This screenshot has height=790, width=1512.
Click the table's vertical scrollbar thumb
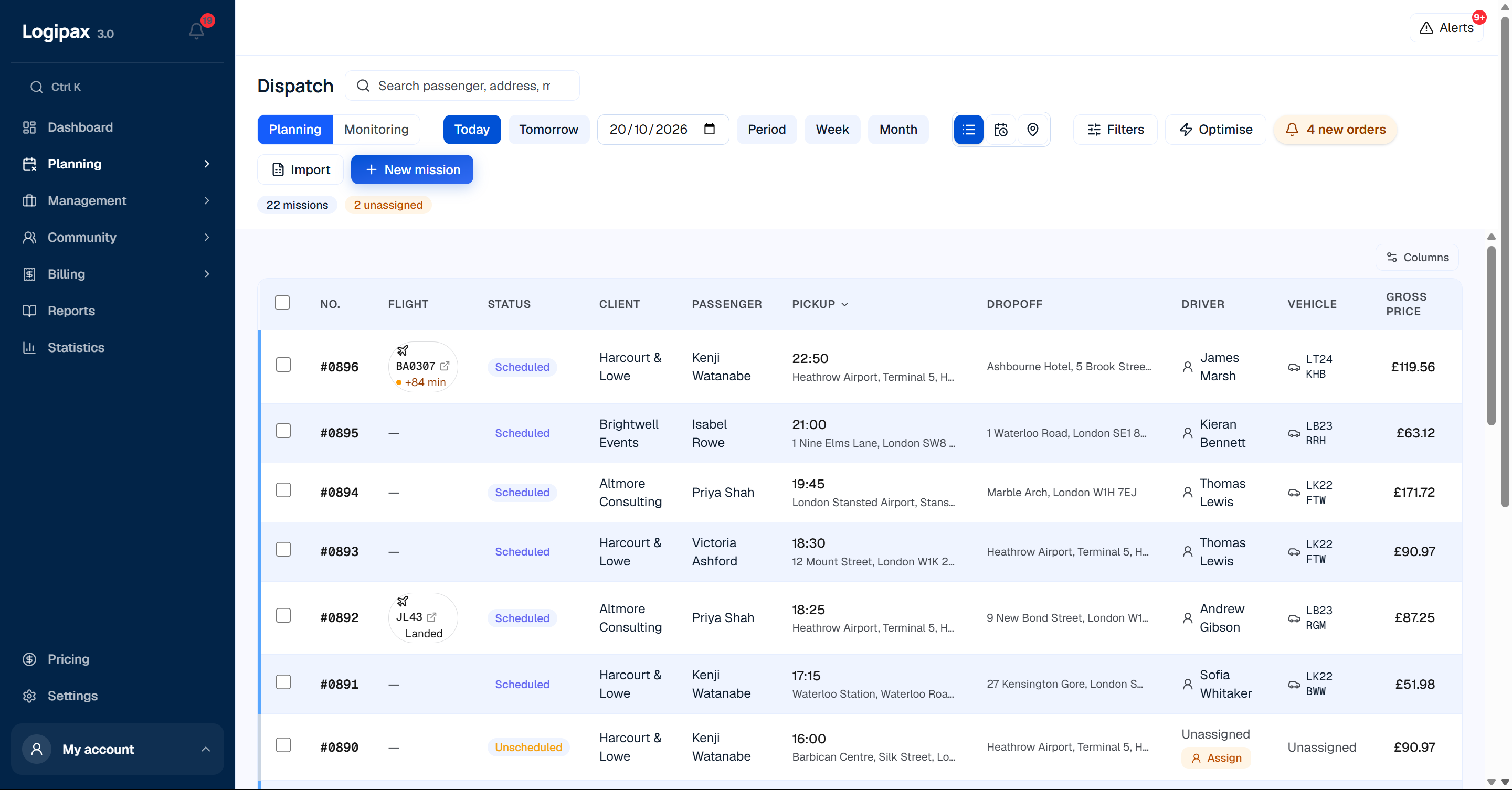[1491, 336]
